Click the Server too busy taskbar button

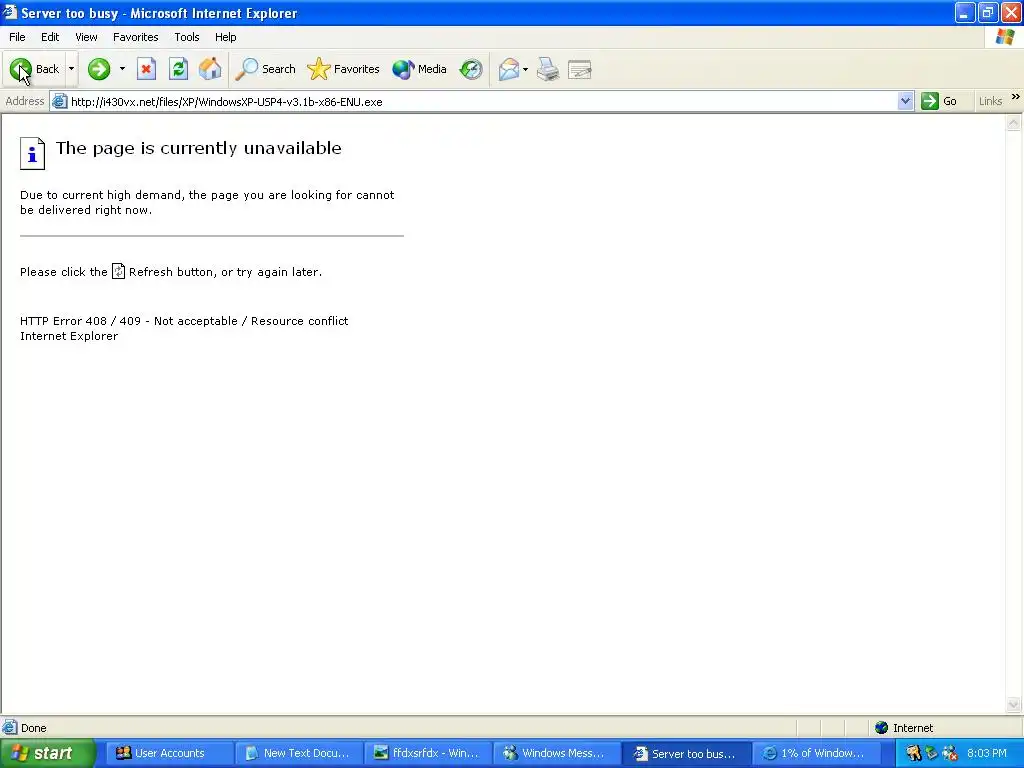pos(686,754)
